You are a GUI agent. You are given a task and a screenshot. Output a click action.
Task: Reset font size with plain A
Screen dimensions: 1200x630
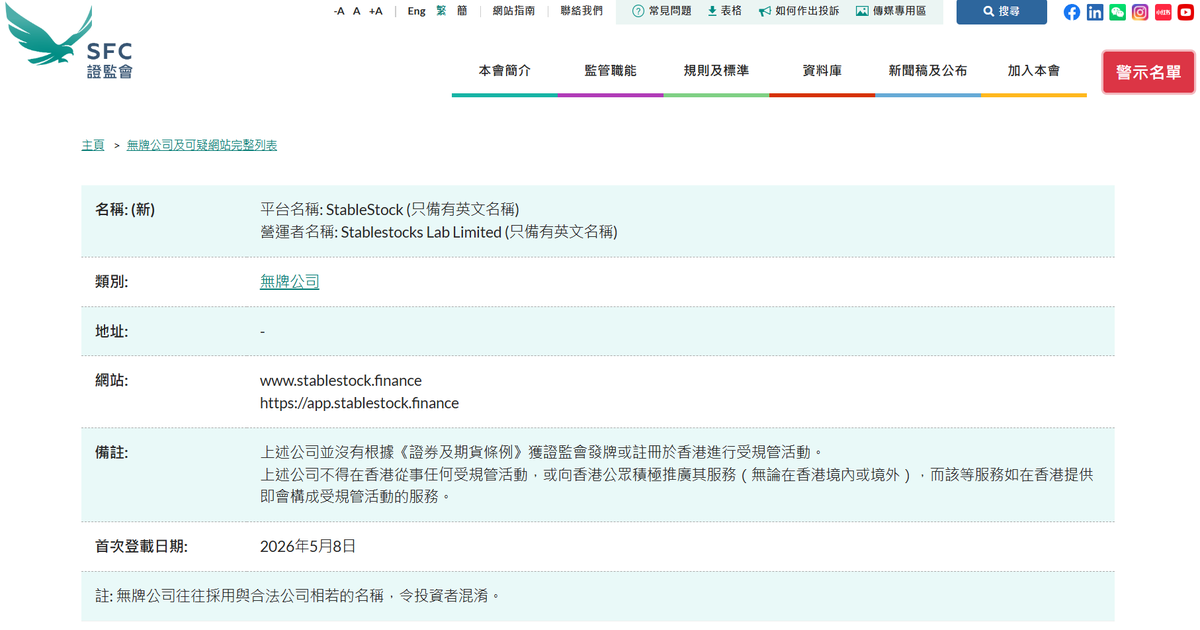357,11
